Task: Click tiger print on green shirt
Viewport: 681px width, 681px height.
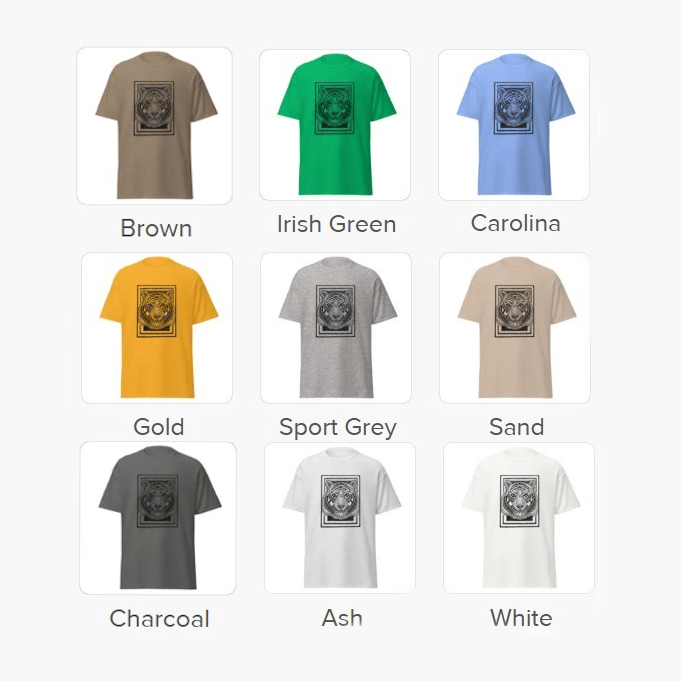Action: coord(334,108)
